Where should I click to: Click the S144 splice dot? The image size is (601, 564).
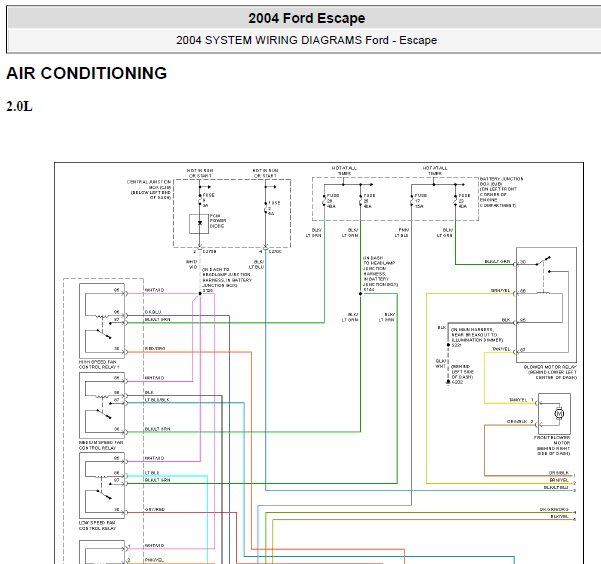[360, 294]
